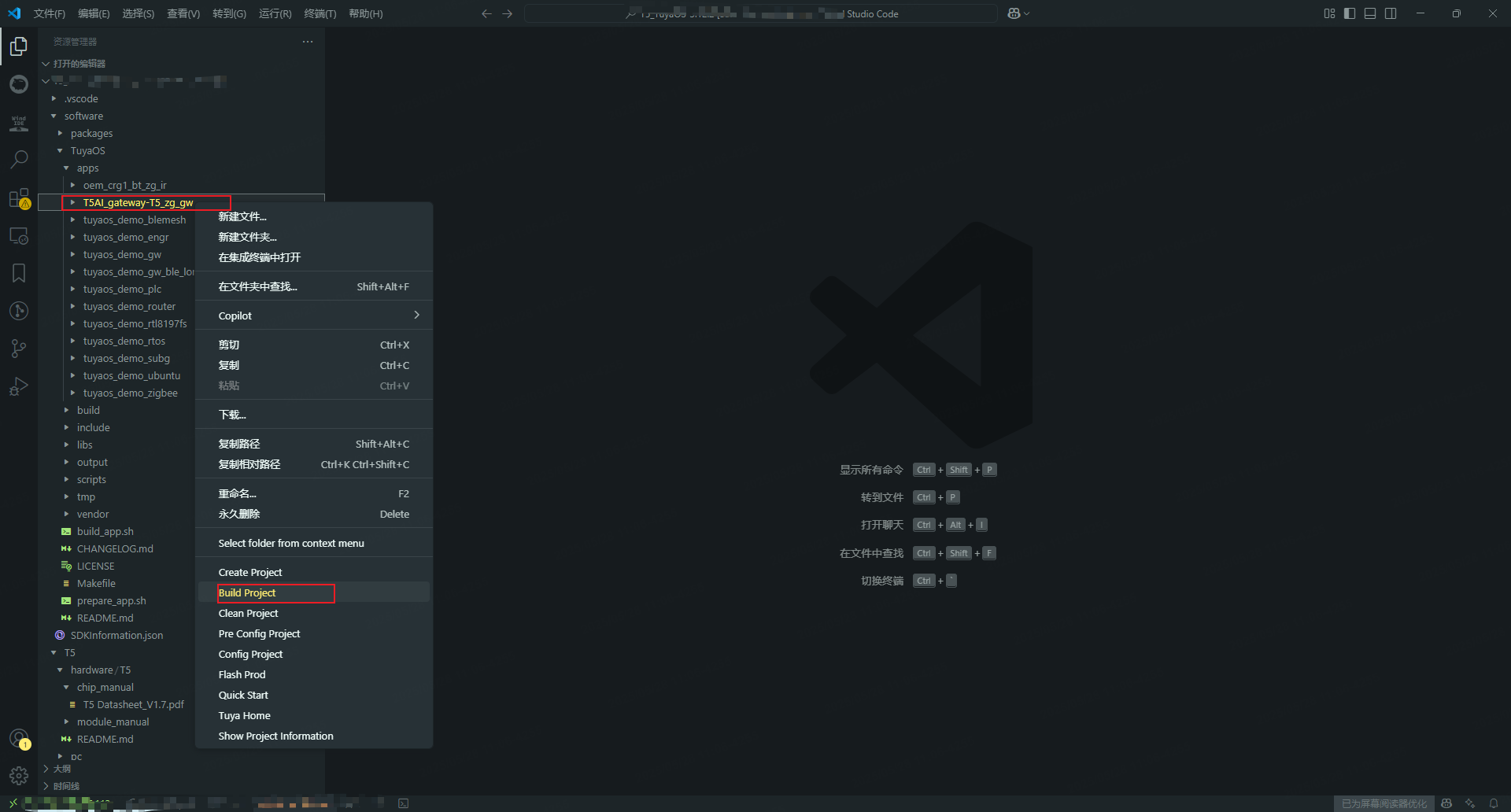Open CHANGELOG.md file
1511x812 pixels.
point(115,548)
